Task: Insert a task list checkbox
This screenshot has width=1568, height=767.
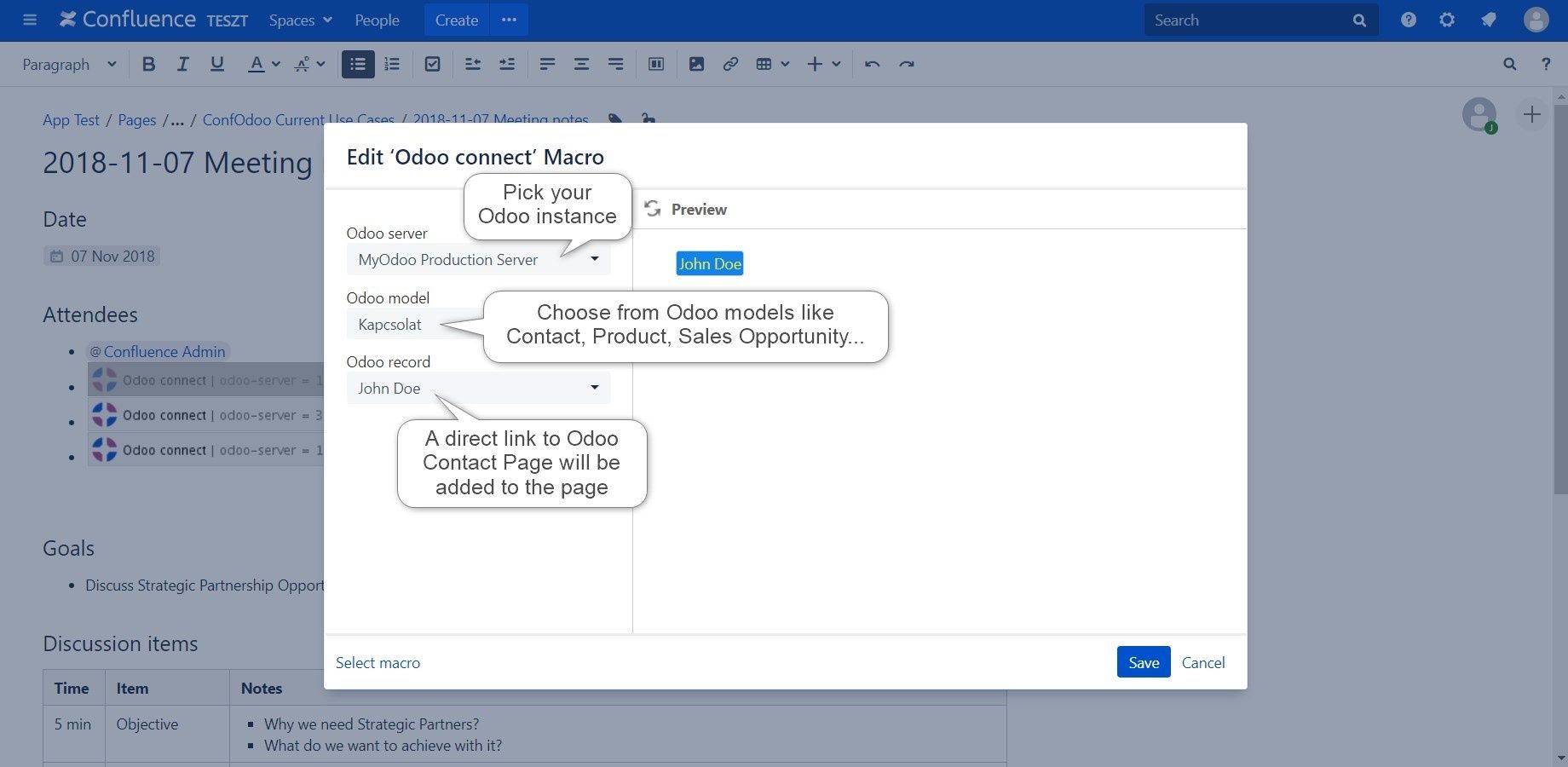Action: (433, 64)
